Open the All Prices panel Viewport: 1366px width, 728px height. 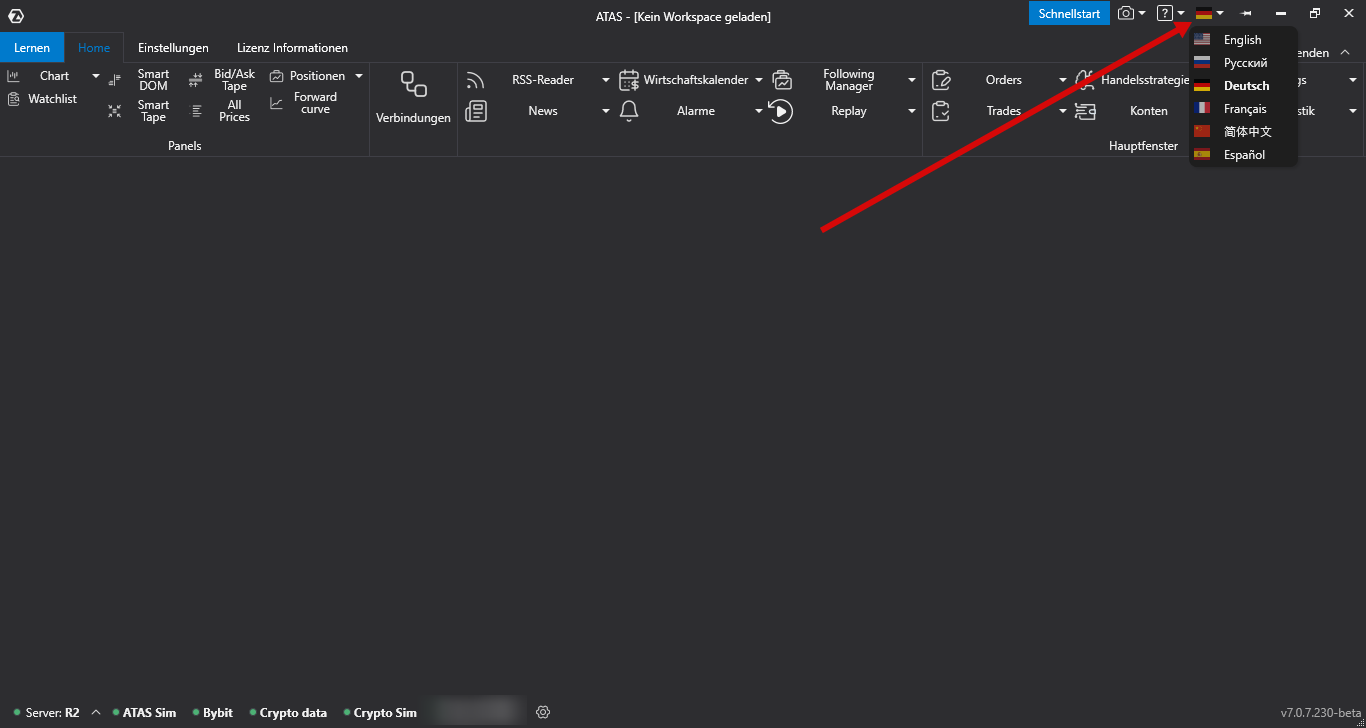click(x=222, y=111)
